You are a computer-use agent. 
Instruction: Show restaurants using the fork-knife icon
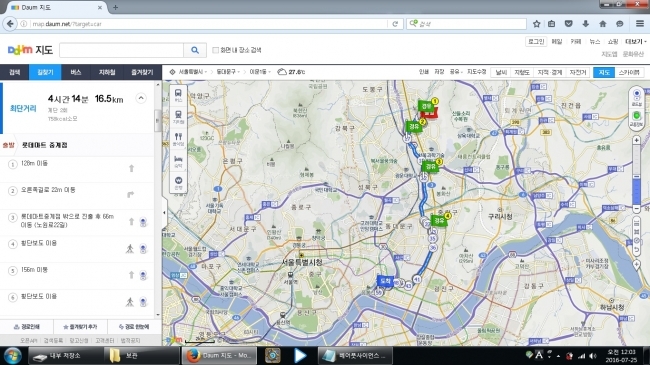178,139
